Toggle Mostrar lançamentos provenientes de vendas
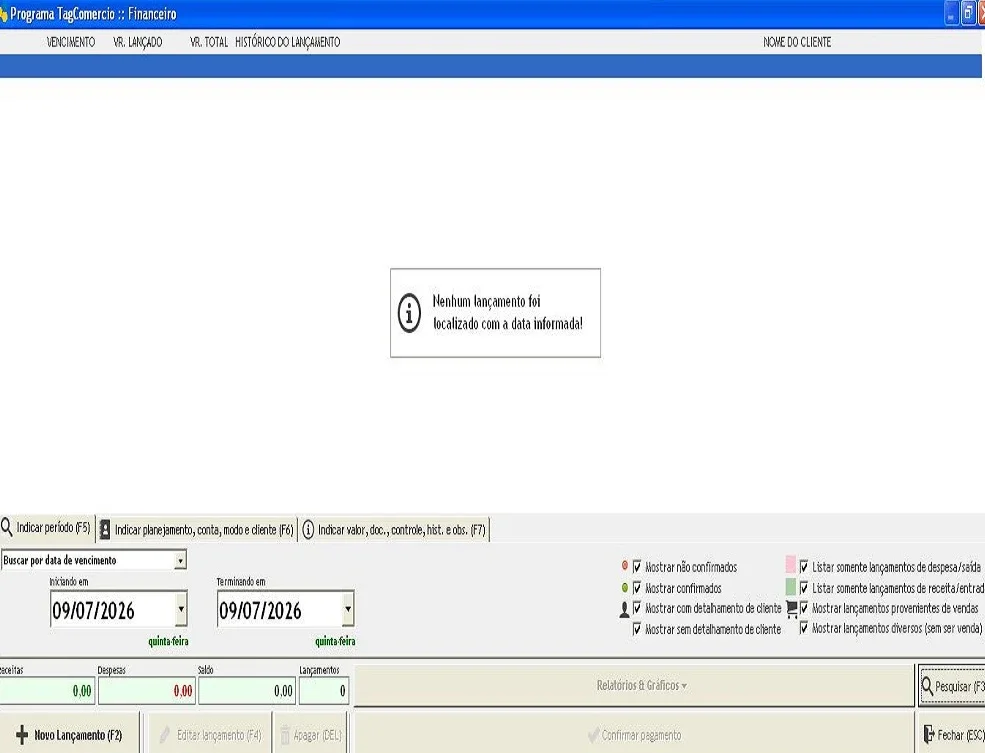The width and height of the screenshot is (985, 753). point(803,608)
